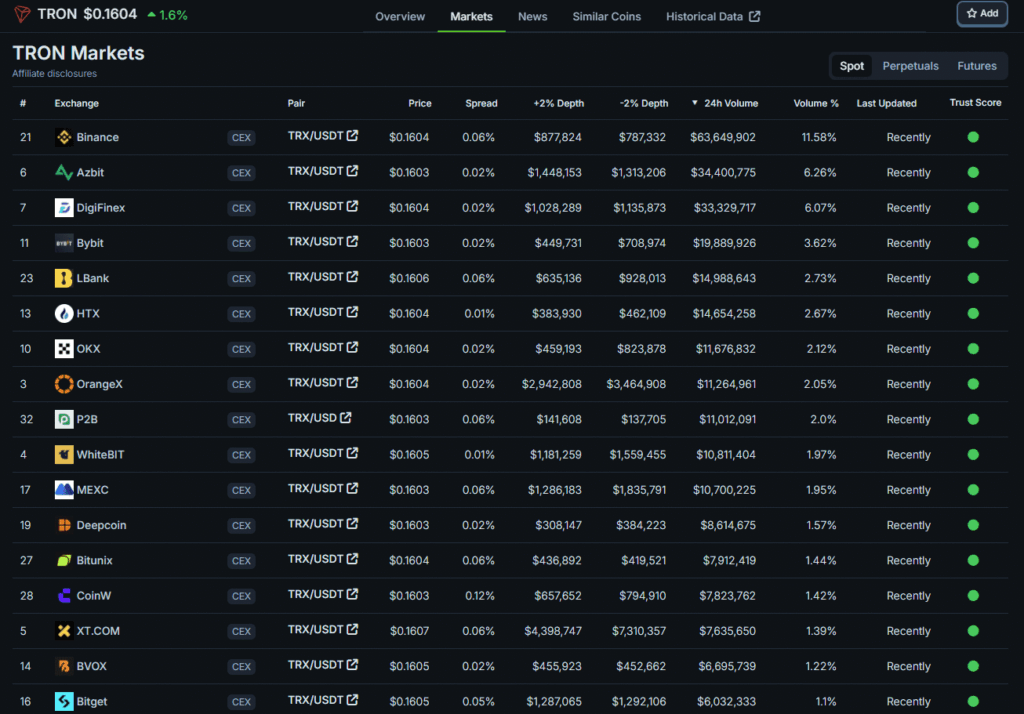Click the HTX exchange logo icon
The width and height of the screenshot is (1024, 714).
(64, 314)
